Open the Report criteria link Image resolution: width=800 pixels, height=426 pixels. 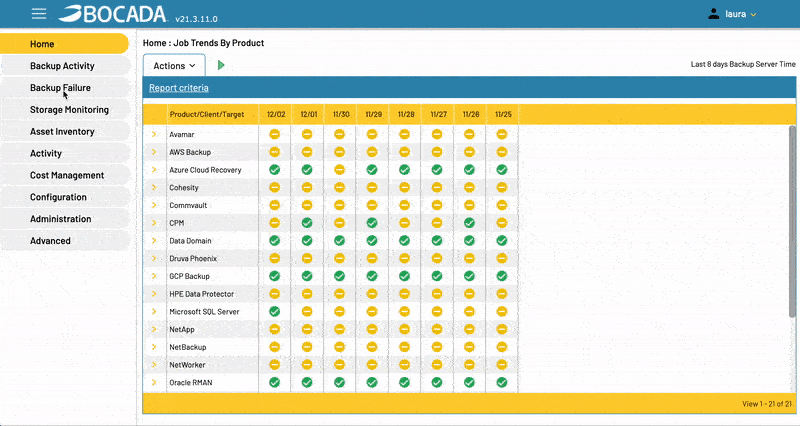coord(179,88)
